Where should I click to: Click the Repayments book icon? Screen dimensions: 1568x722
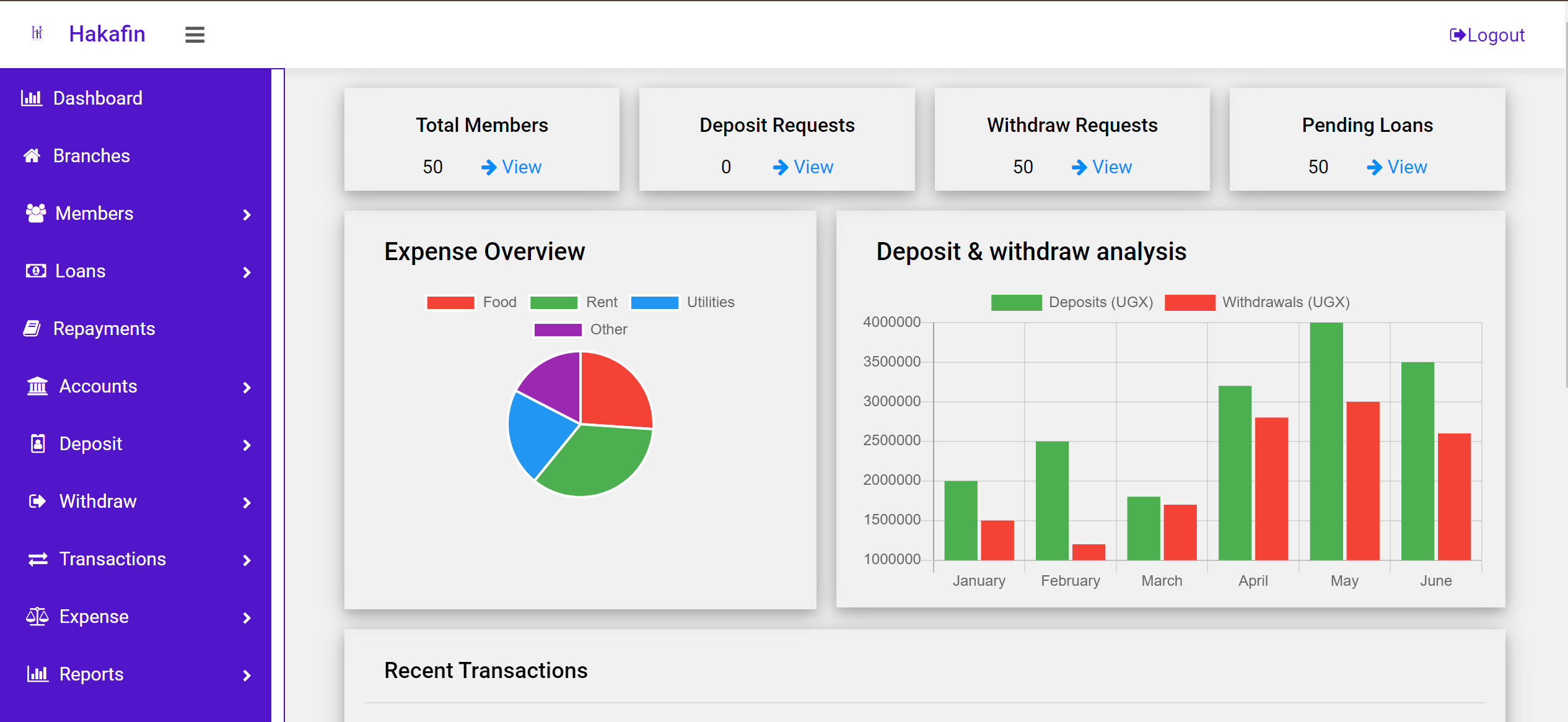click(32, 328)
